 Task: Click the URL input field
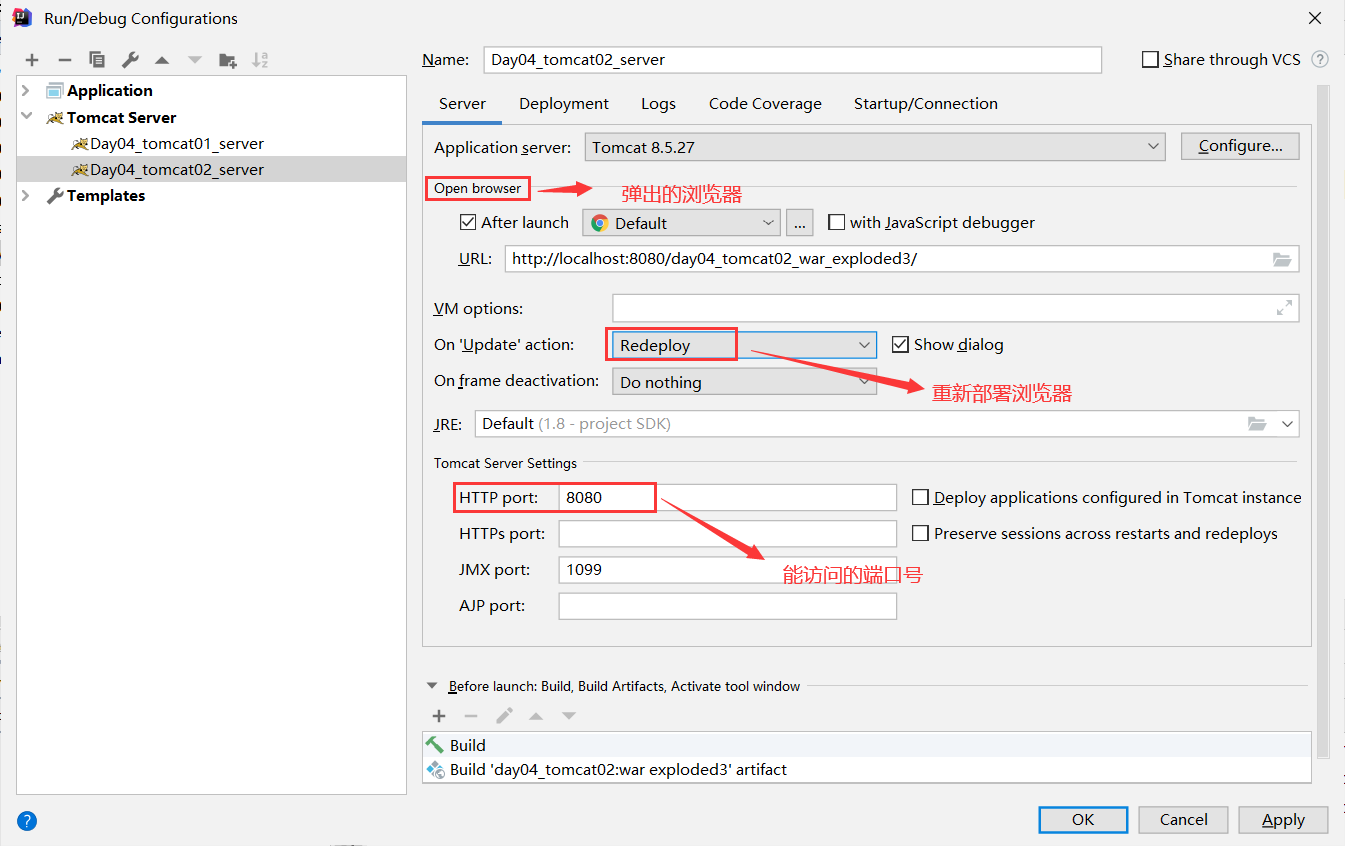(x=901, y=259)
